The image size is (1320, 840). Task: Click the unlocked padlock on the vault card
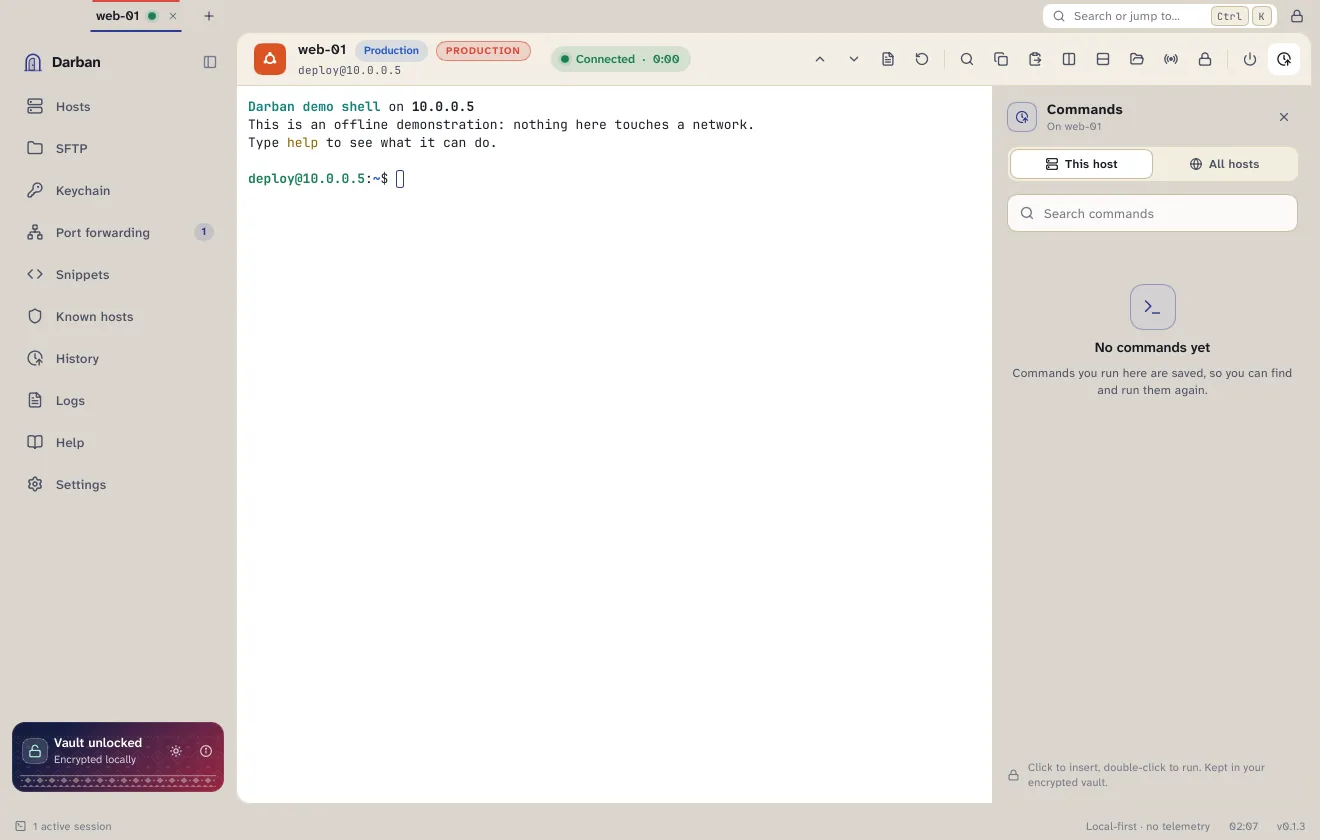35,751
